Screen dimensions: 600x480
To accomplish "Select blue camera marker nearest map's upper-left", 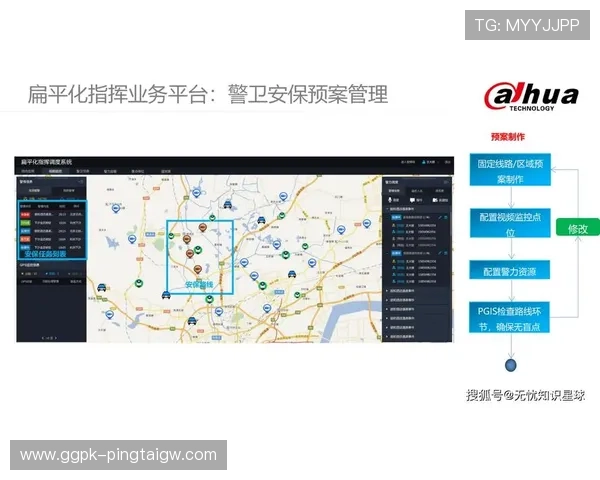I will [x=116, y=209].
